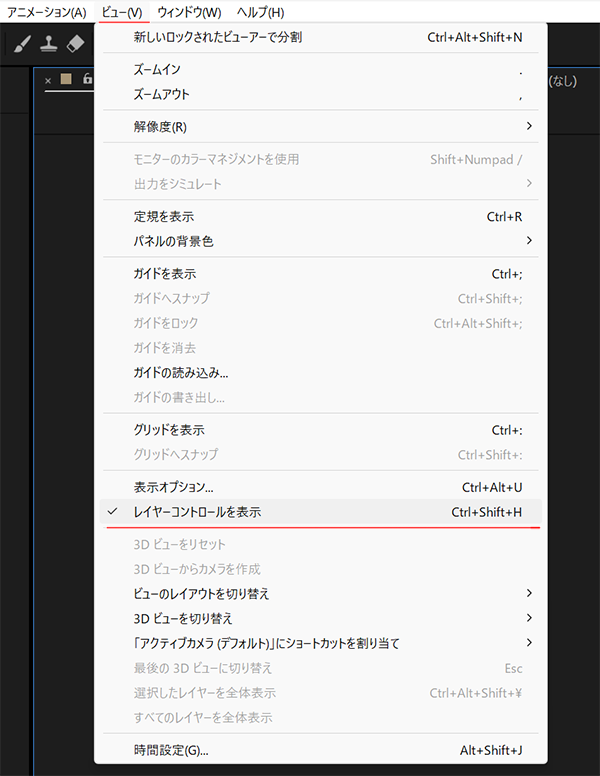Toggle レイヤーコントロールを表示 checkmark
Image resolution: width=600 pixels, height=776 pixels.
(197, 512)
